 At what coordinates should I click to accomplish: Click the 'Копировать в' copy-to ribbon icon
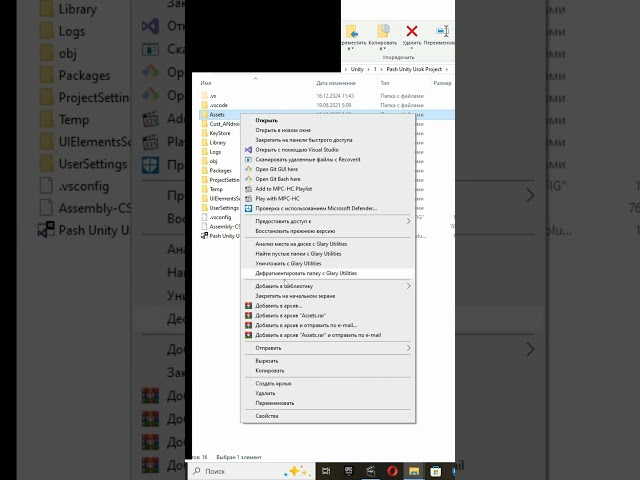pyautogui.click(x=383, y=33)
